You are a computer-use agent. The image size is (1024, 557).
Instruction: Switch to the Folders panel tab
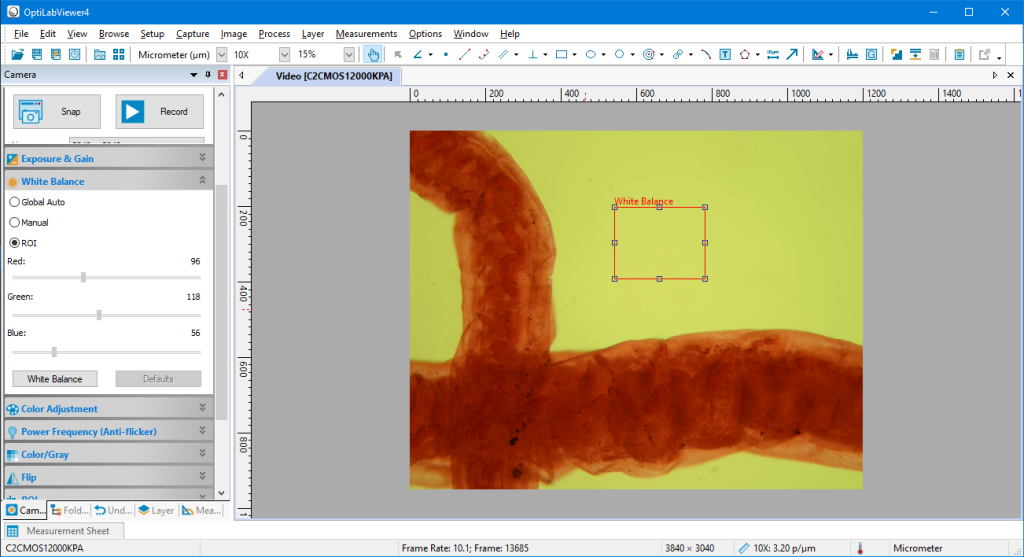coord(69,510)
